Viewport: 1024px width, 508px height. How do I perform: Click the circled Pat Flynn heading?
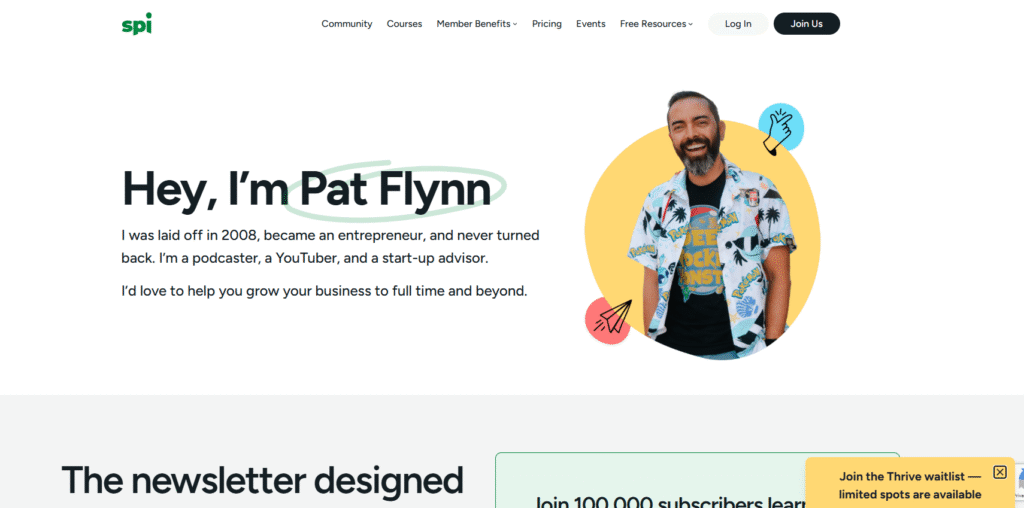coord(396,189)
